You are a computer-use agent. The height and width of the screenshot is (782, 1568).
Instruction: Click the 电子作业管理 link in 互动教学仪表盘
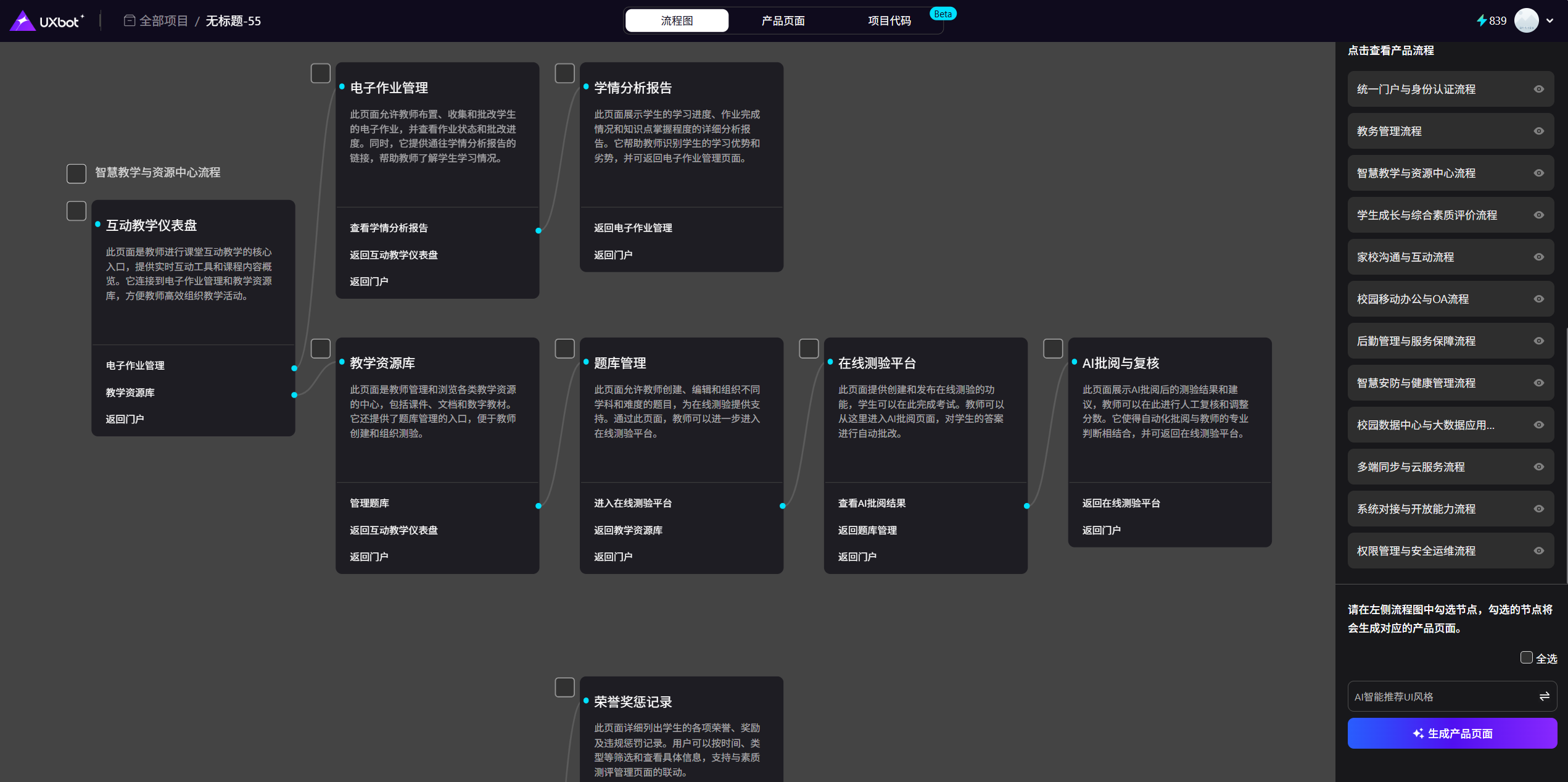(135, 365)
